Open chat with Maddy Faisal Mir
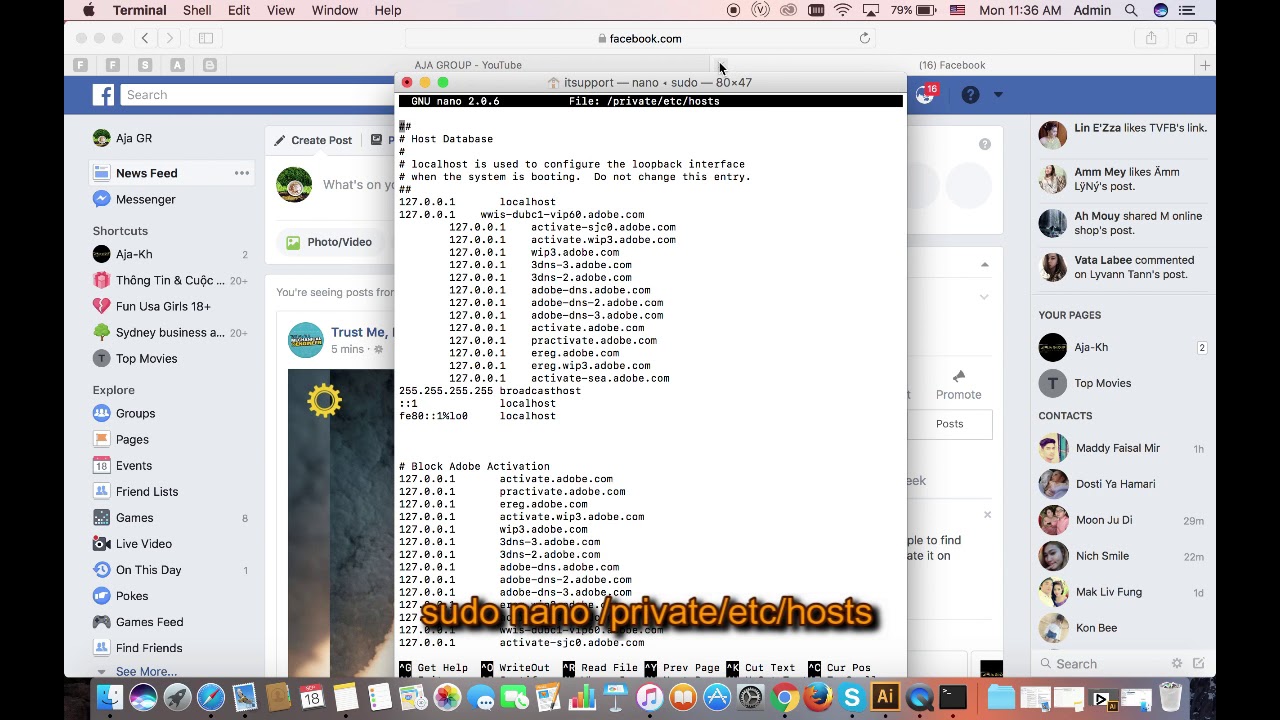The width and height of the screenshot is (1280, 720). [1118, 448]
